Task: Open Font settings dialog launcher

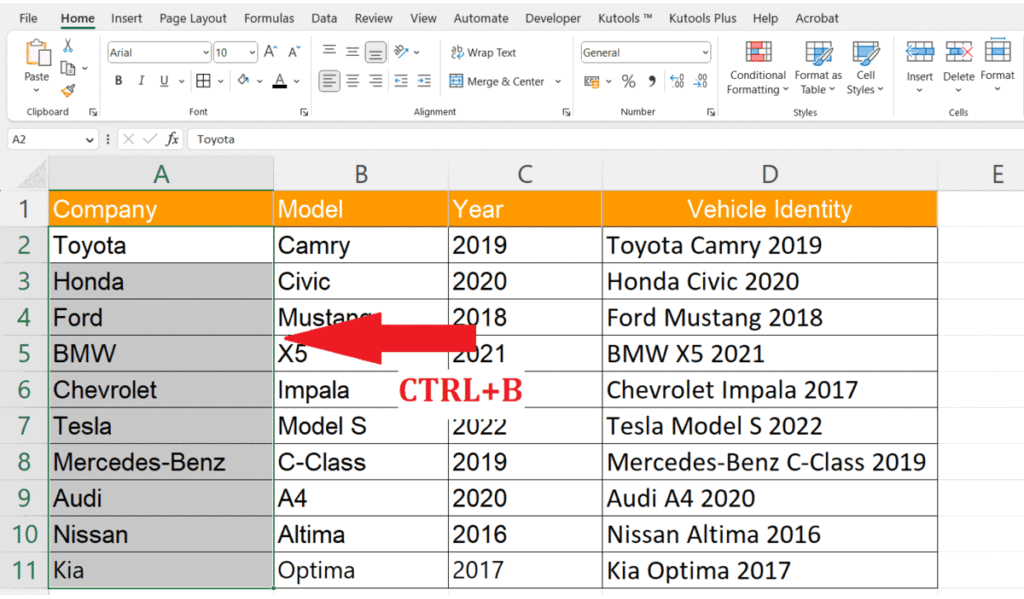Action: click(304, 112)
